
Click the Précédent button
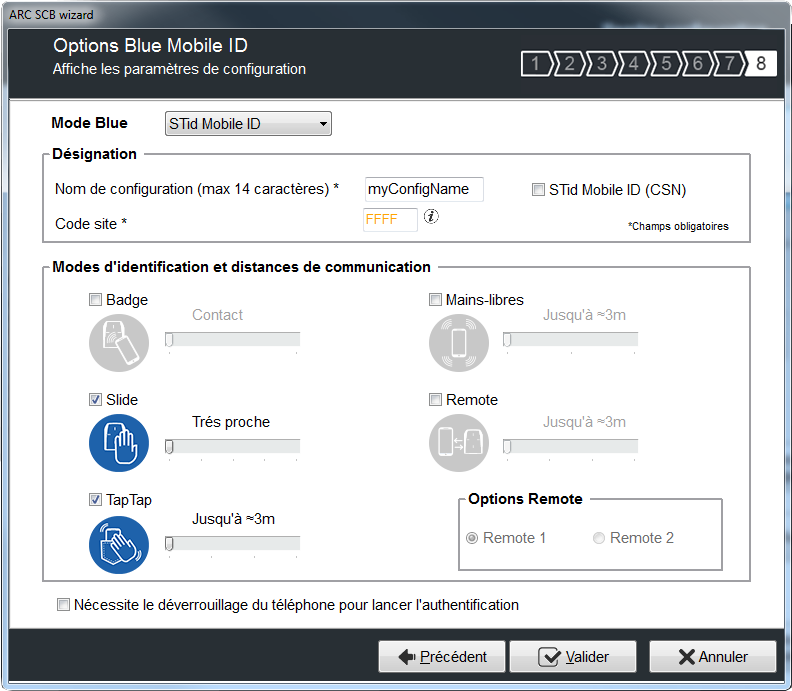point(441,657)
